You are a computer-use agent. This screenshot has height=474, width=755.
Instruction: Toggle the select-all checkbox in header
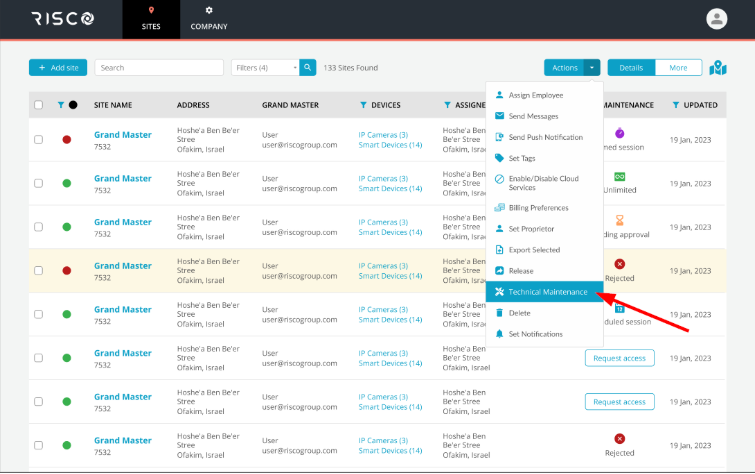click(x=39, y=105)
